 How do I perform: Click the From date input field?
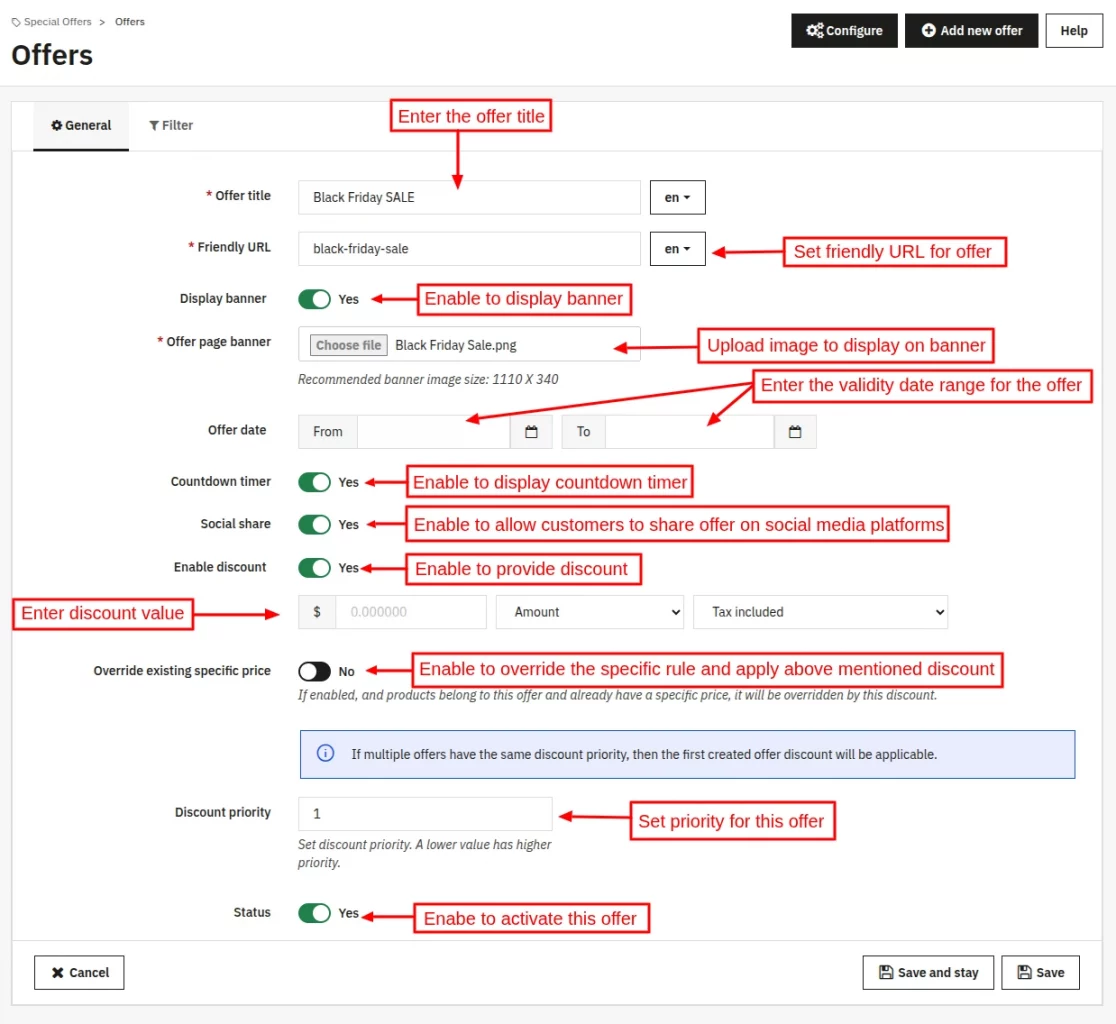[x=433, y=432]
